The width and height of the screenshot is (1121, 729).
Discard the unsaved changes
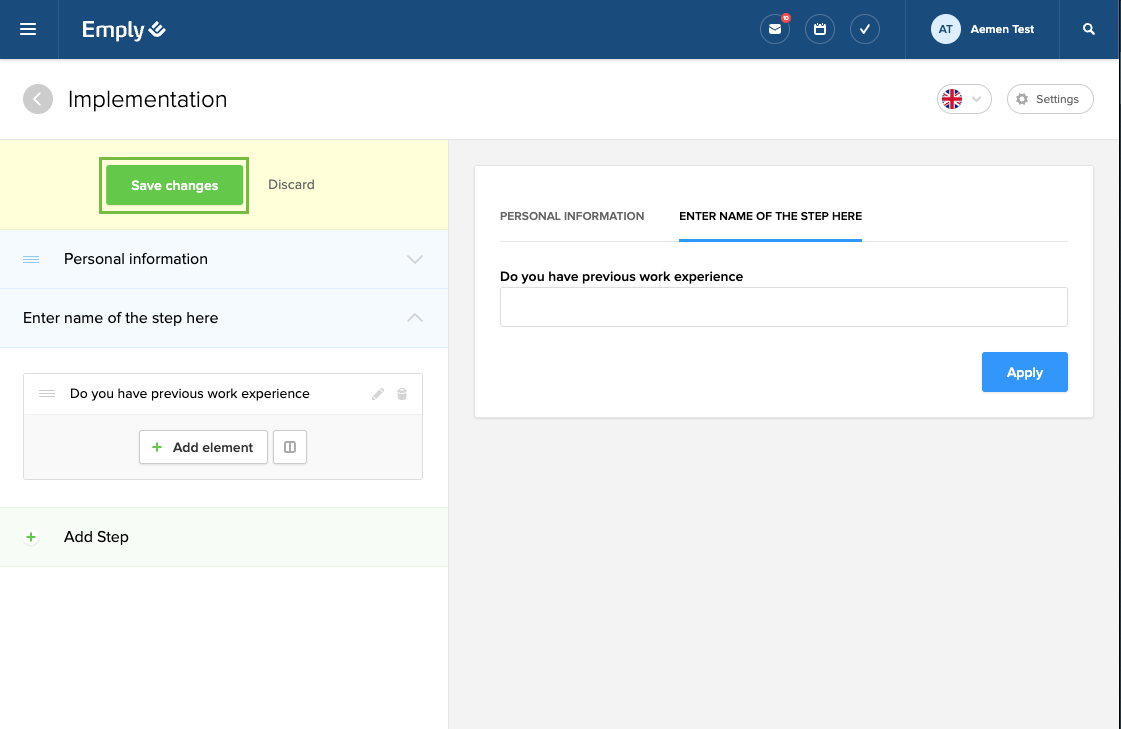point(291,185)
